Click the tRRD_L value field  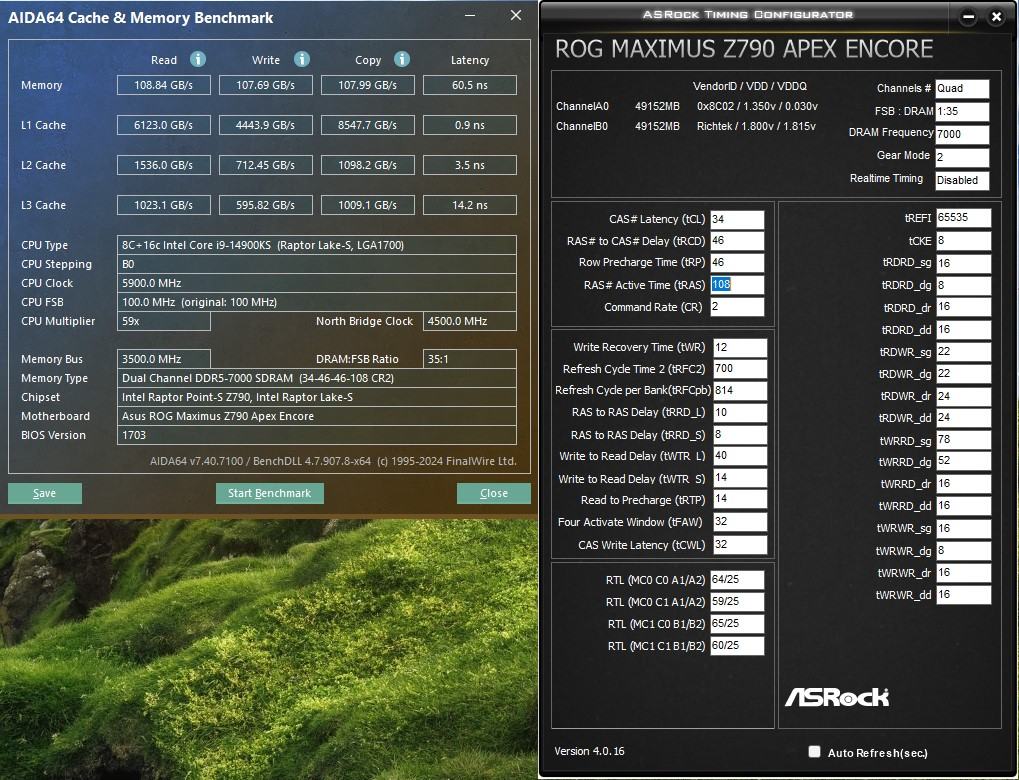tap(740, 413)
